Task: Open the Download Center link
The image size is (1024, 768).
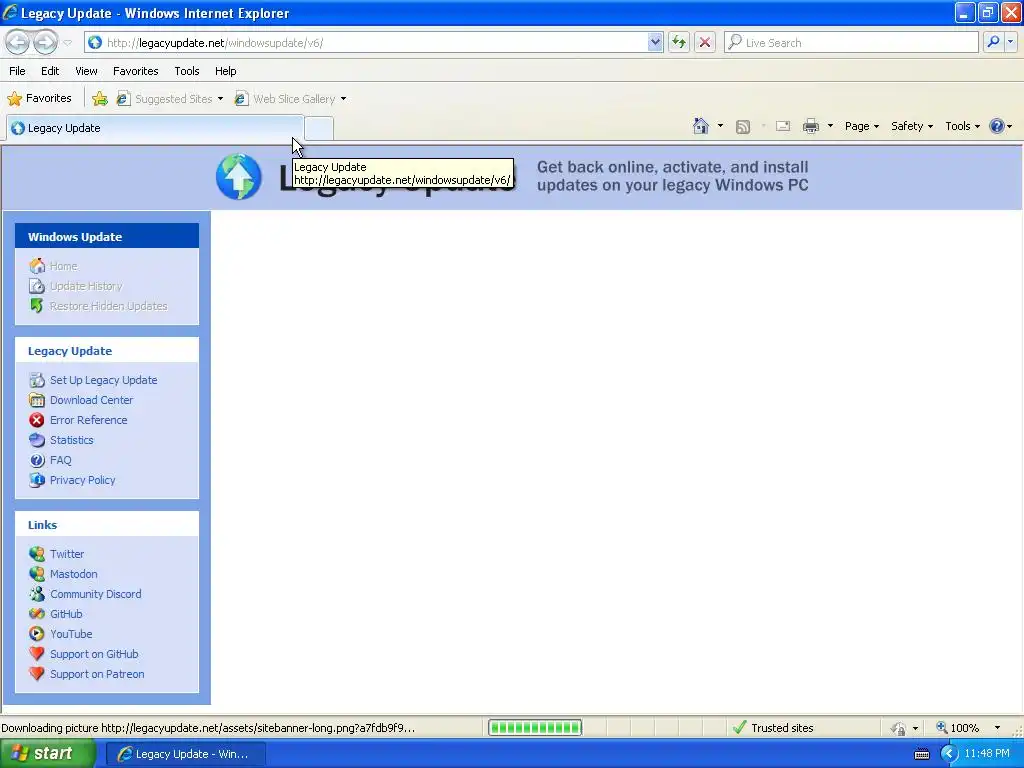Action: pyautogui.click(x=91, y=400)
